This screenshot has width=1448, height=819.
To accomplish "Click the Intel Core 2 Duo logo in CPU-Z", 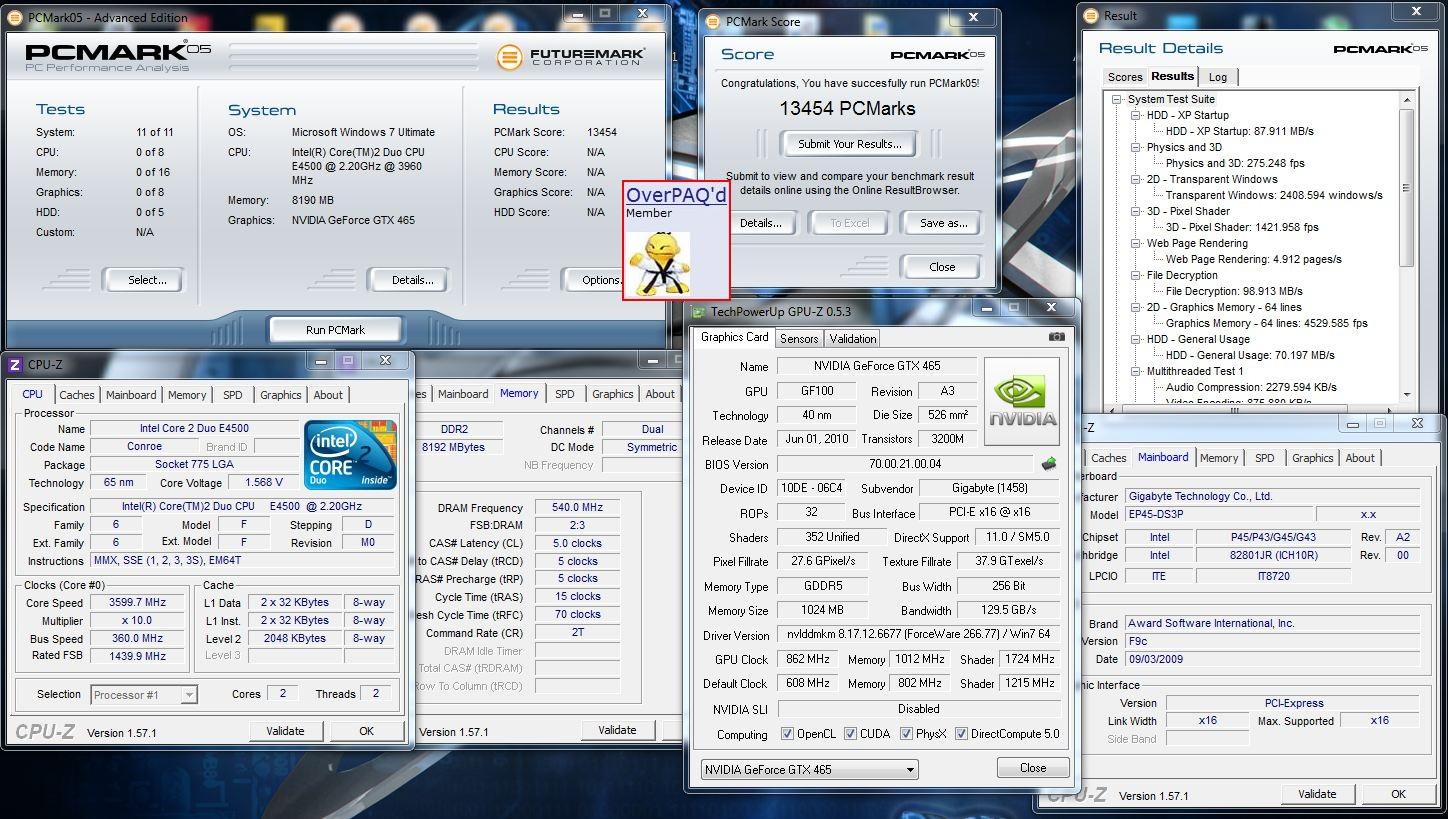I will coord(350,455).
